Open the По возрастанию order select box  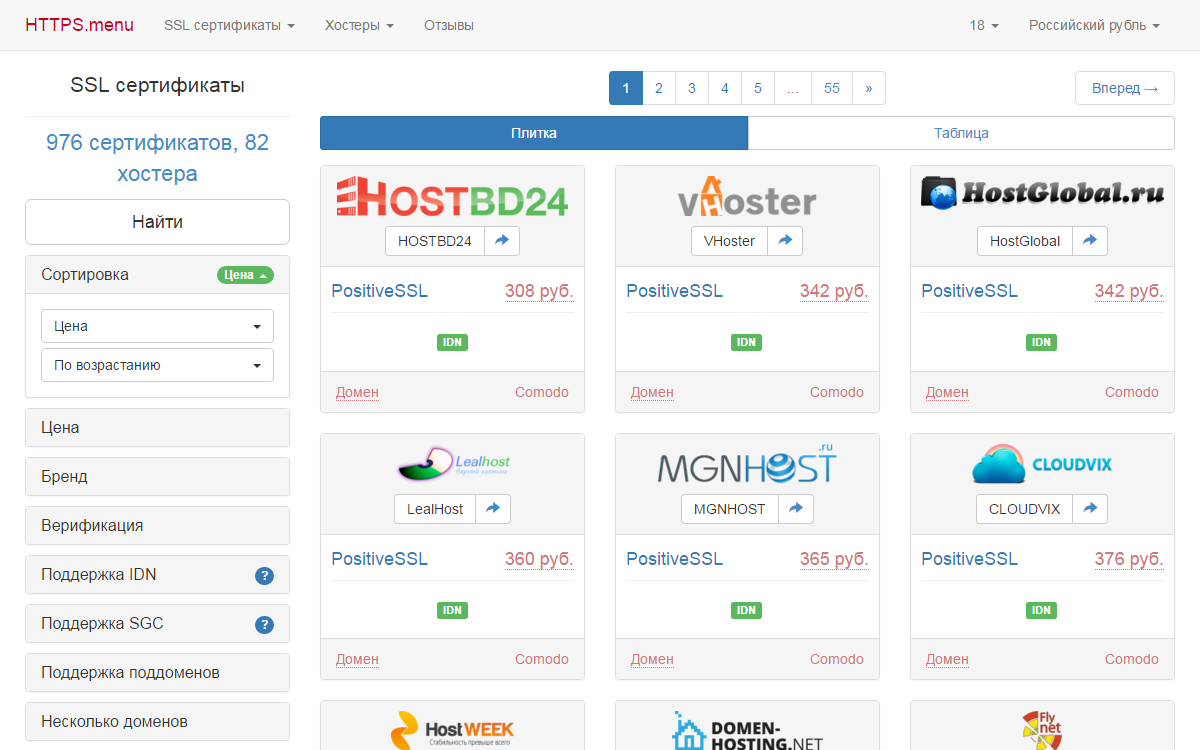[x=157, y=365]
